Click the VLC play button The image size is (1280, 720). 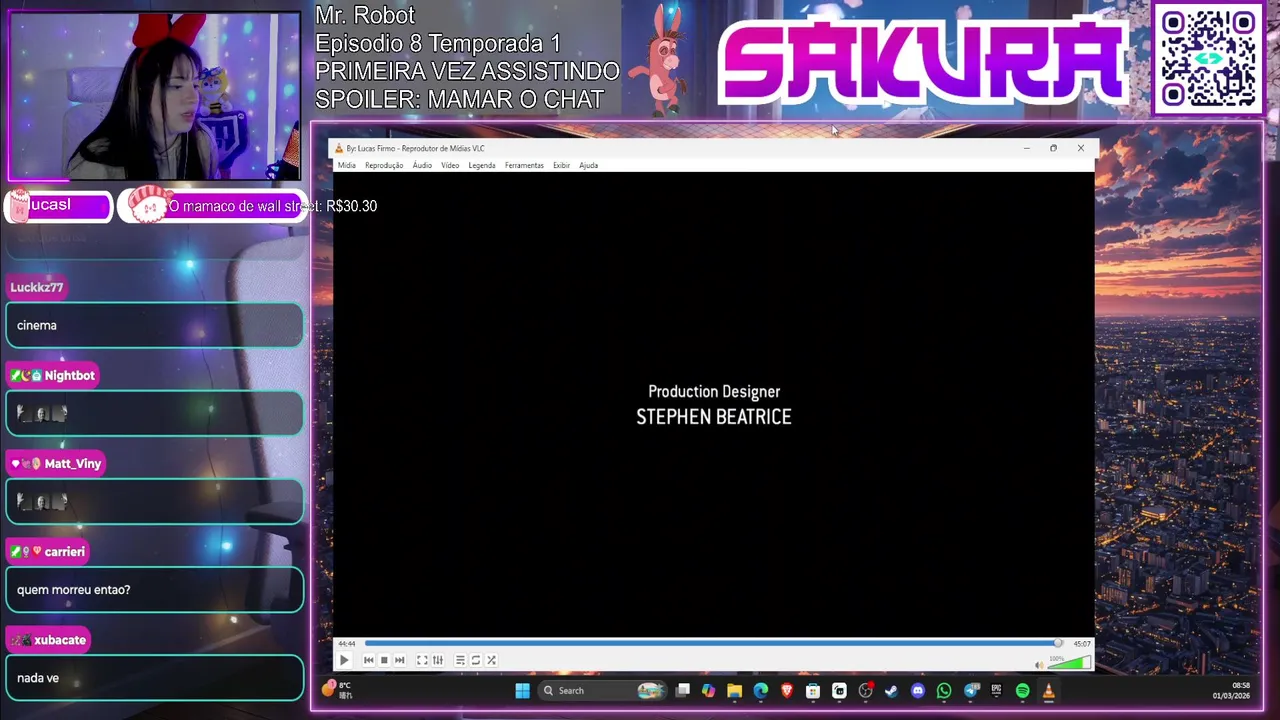(344, 660)
